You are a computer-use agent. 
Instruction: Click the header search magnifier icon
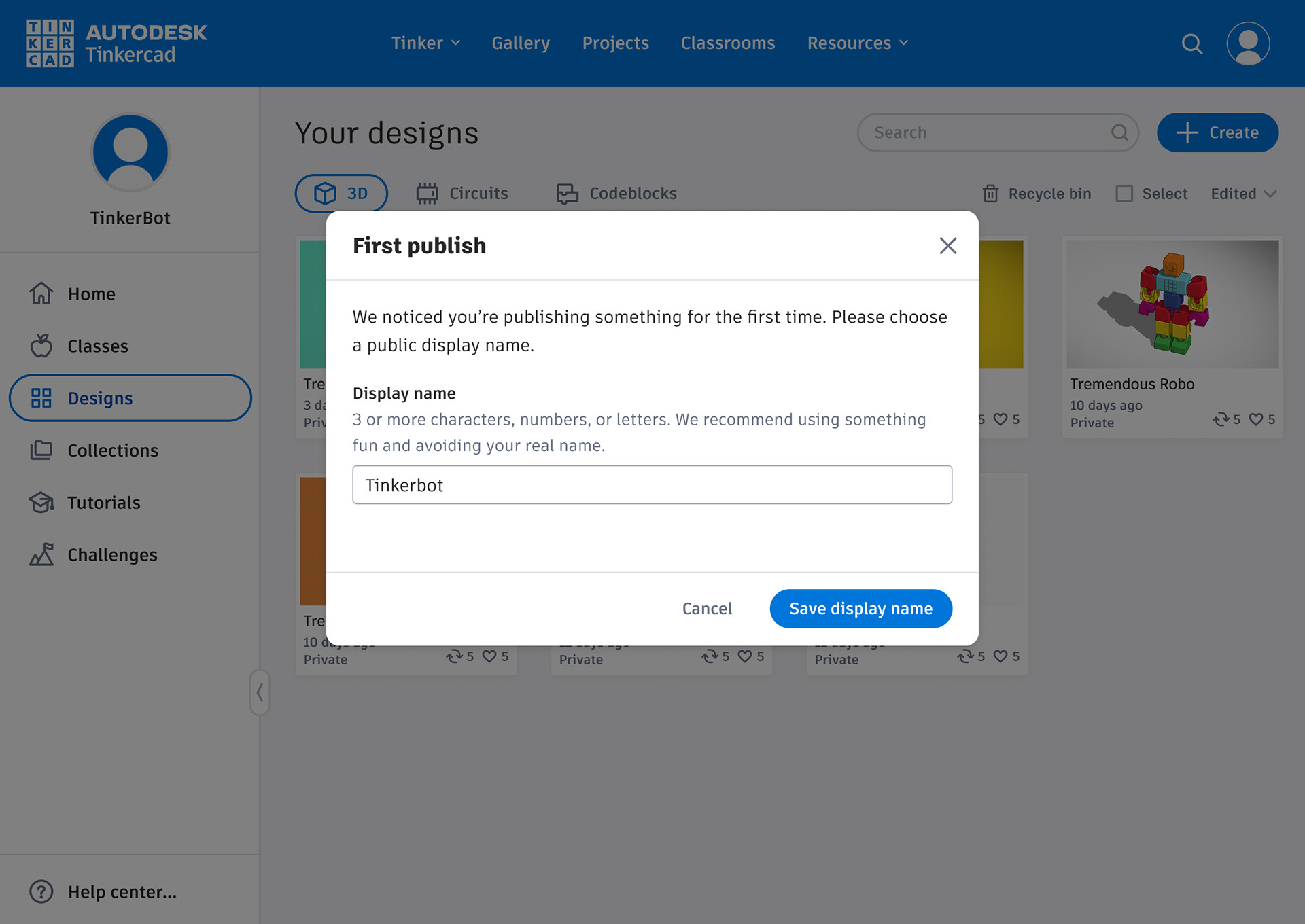pos(1191,43)
